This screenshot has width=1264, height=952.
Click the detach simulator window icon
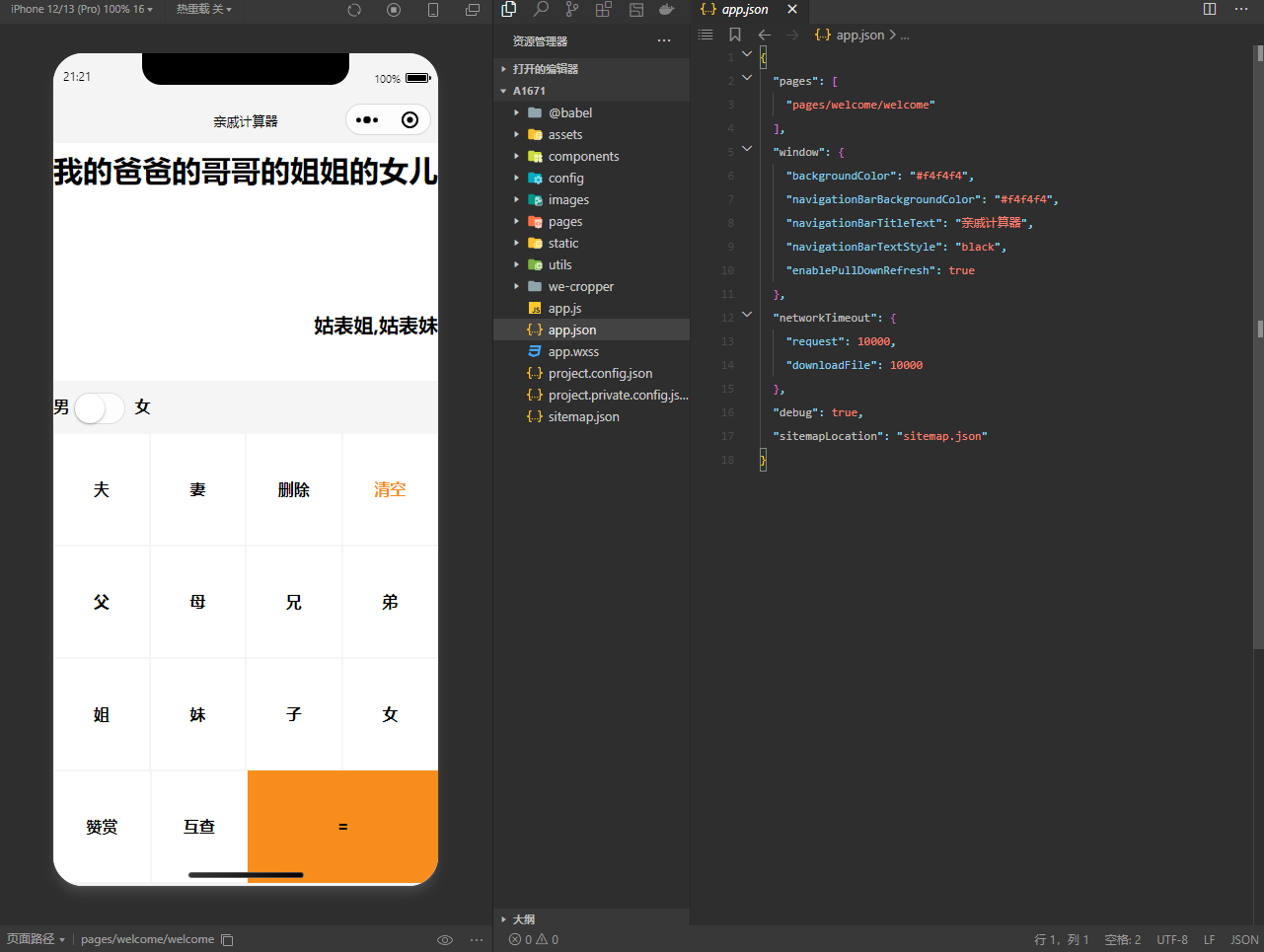point(473,10)
